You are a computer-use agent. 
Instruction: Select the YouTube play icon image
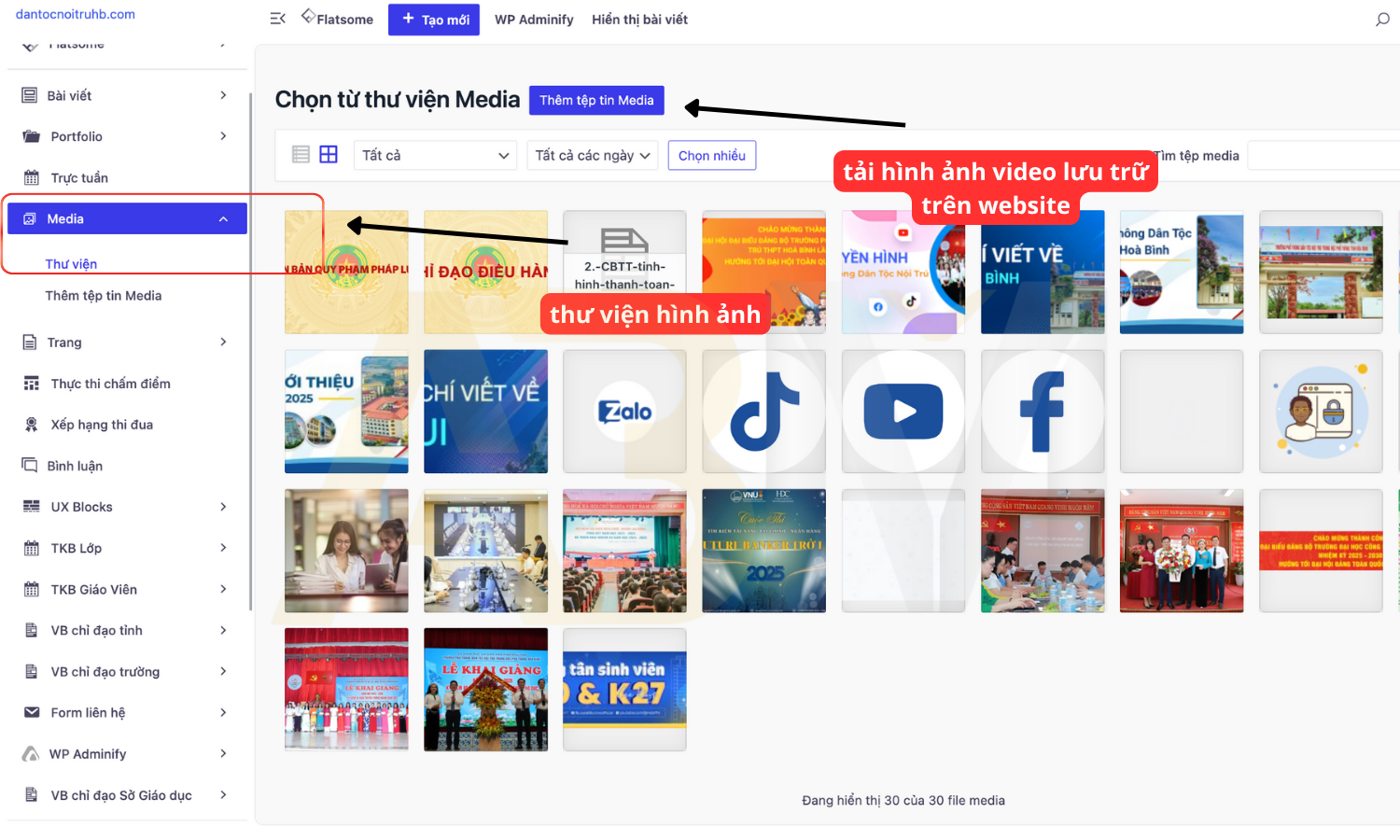[903, 412]
